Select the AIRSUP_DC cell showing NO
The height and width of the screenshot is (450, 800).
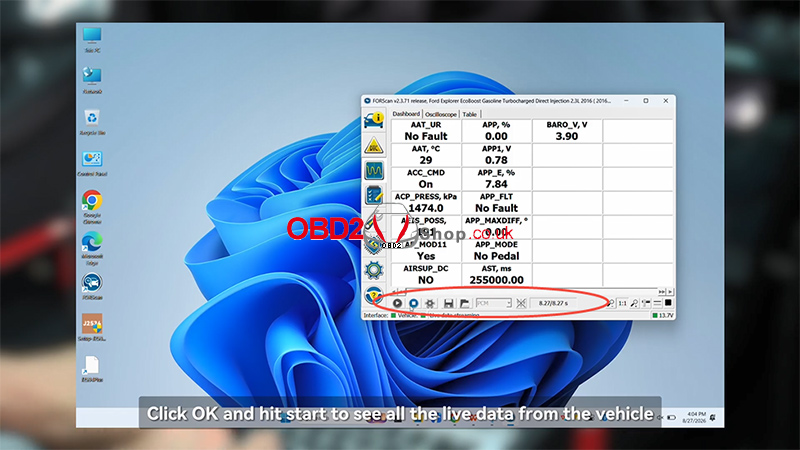point(426,275)
